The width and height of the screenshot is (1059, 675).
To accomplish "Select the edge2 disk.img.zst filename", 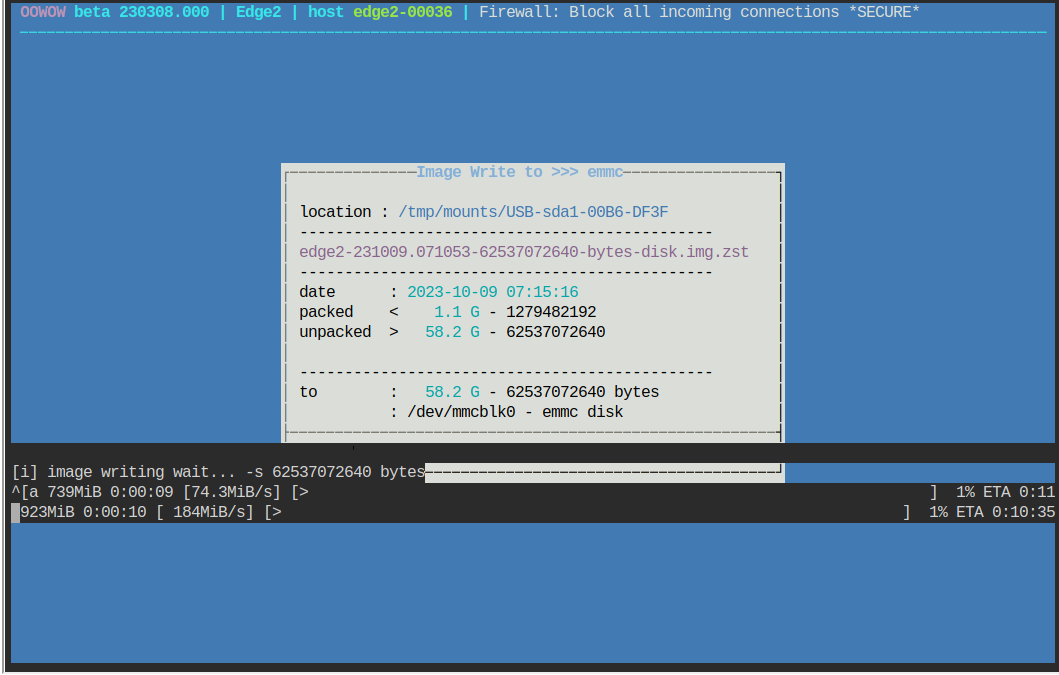I will [524, 252].
